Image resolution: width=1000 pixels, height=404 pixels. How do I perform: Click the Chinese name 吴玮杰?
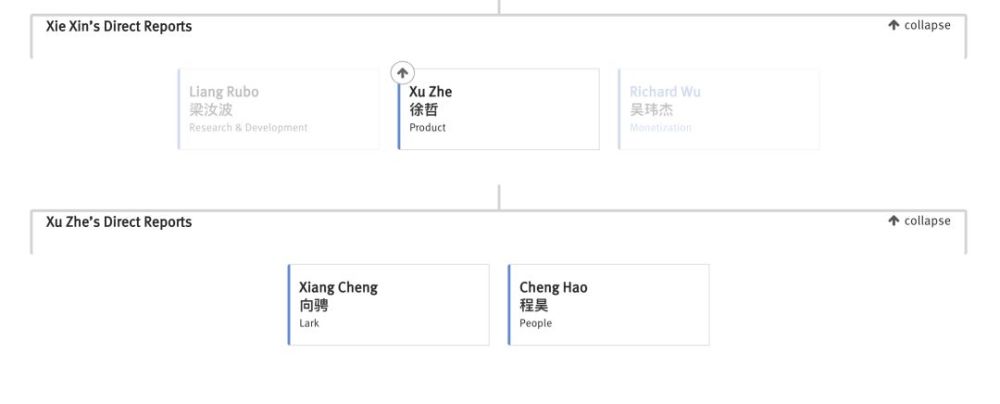pos(651,110)
